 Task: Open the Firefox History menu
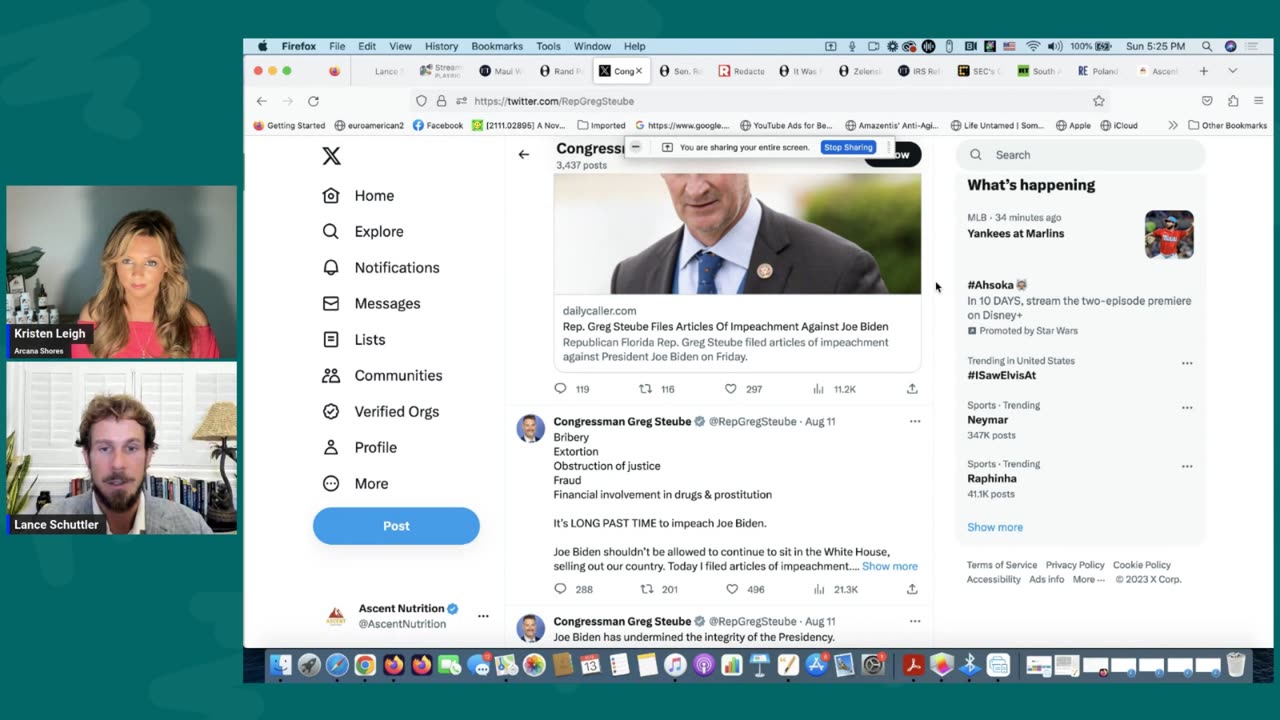click(x=441, y=46)
